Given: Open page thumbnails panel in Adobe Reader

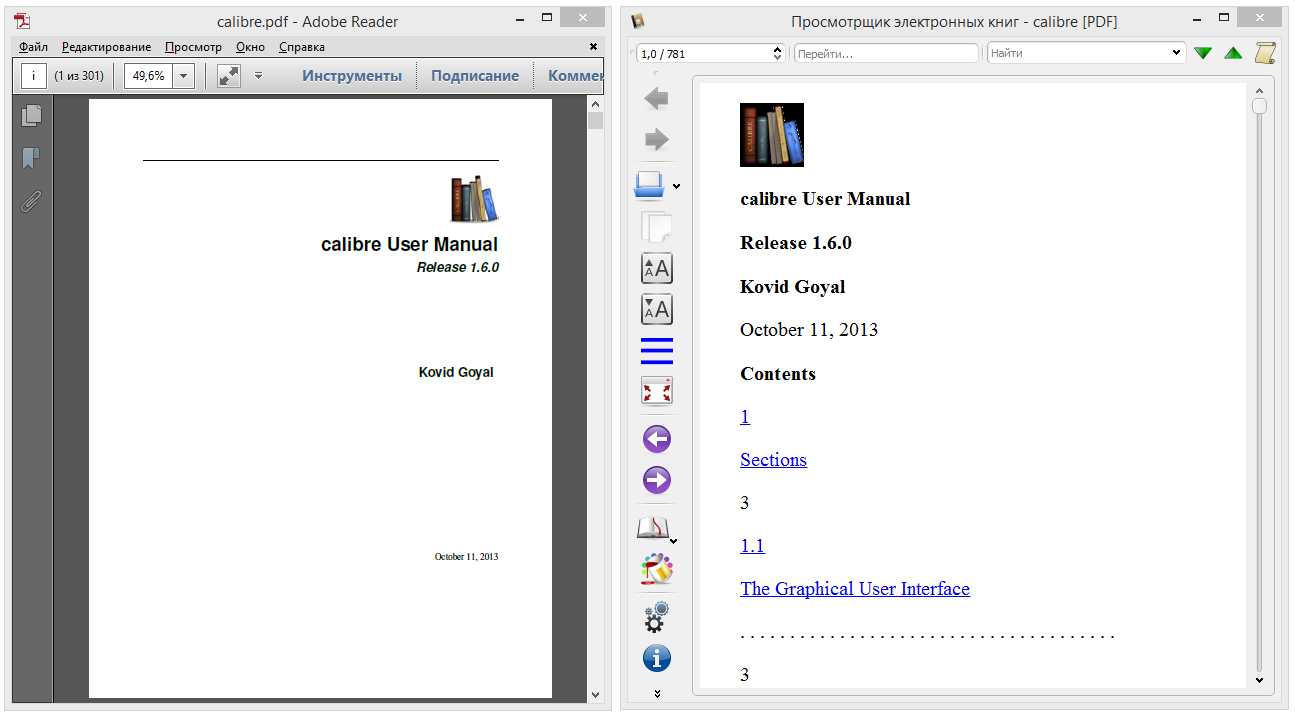Looking at the screenshot, I should pos(32,116).
